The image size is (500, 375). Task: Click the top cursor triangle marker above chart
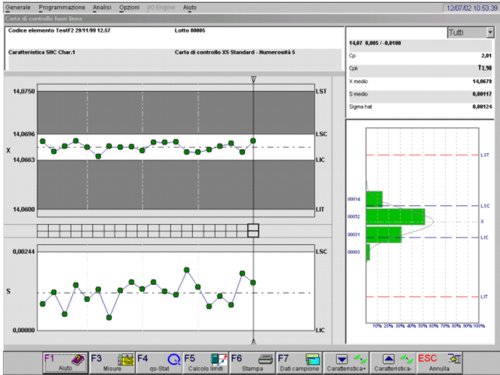[x=253, y=79]
